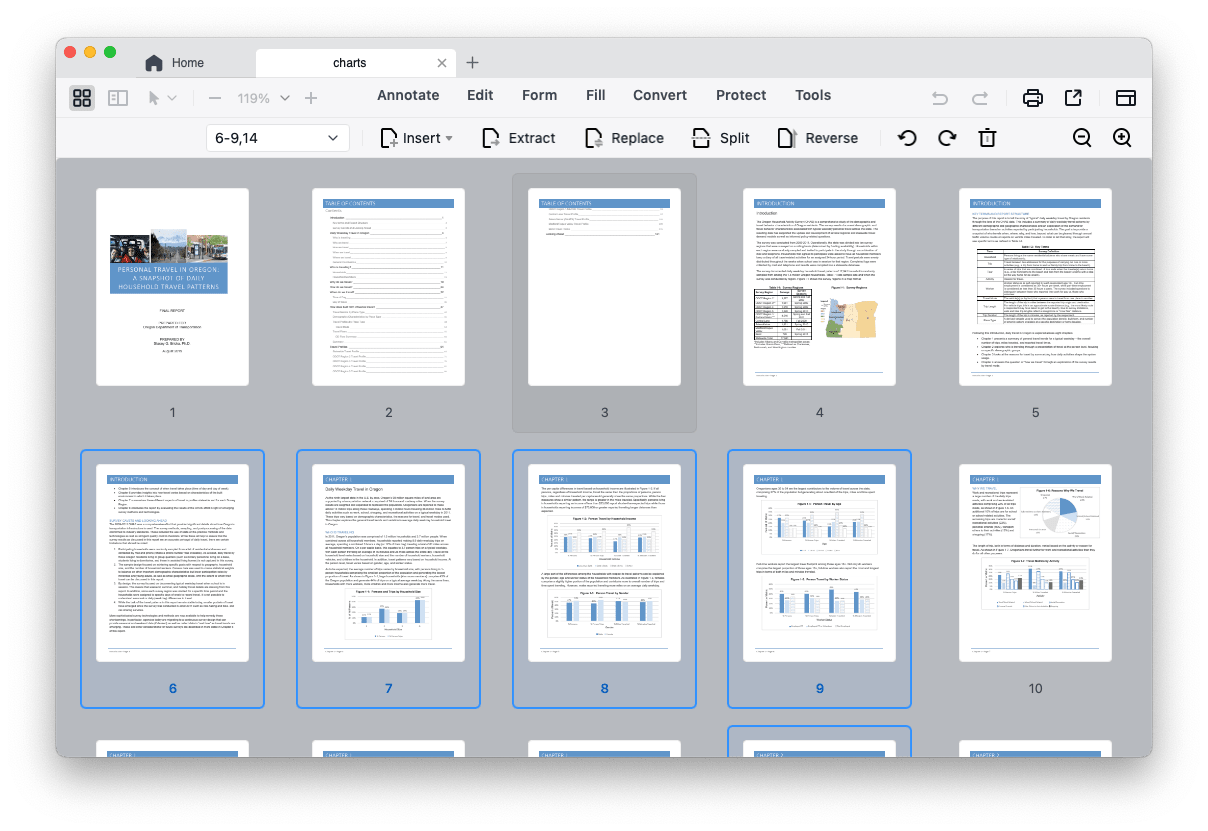Select the page 10 thumbnail
The width and height of the screenshot is (1208, 831).
pos(1035,563)
